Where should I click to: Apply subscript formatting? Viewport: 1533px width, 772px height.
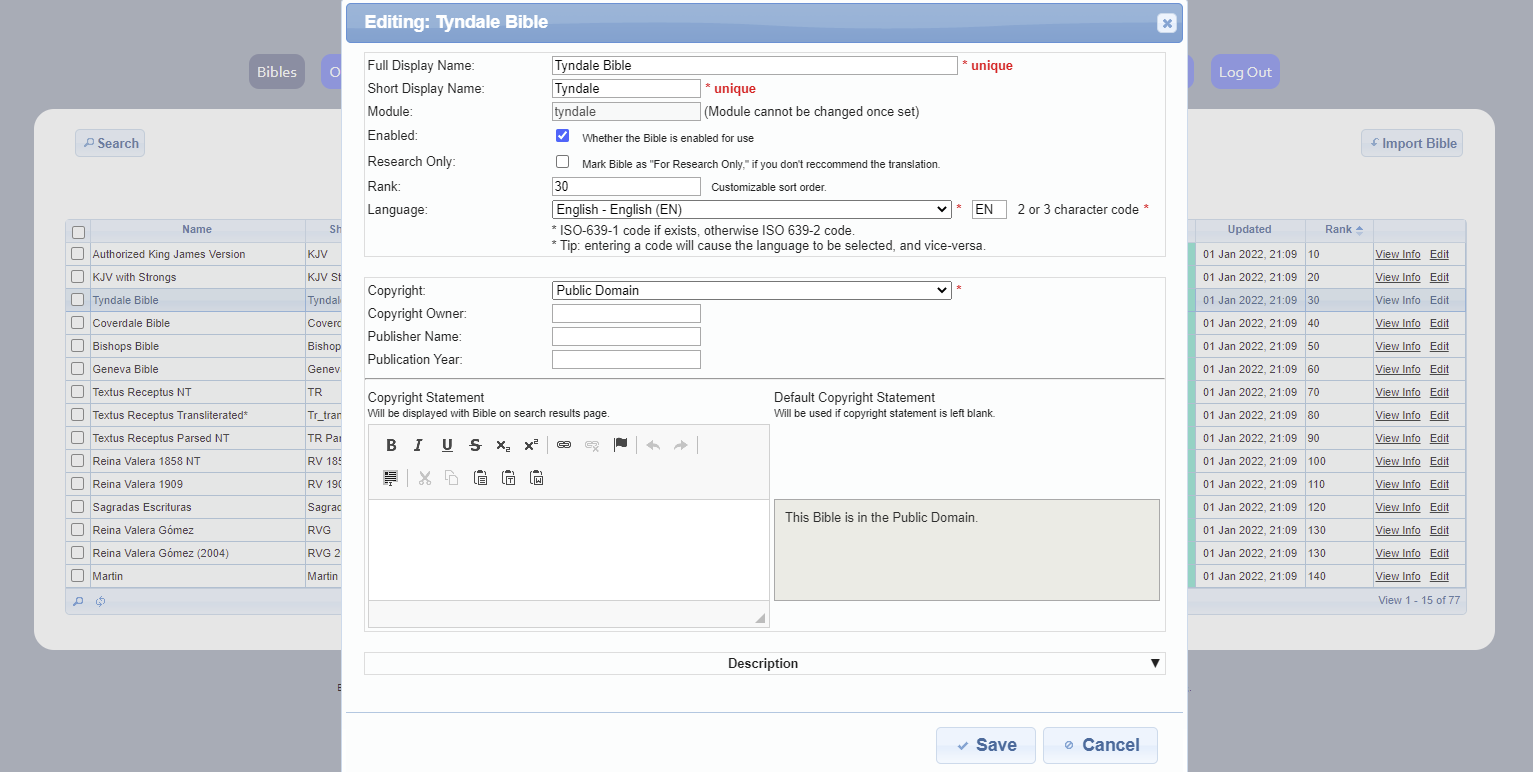pos(503,445)
